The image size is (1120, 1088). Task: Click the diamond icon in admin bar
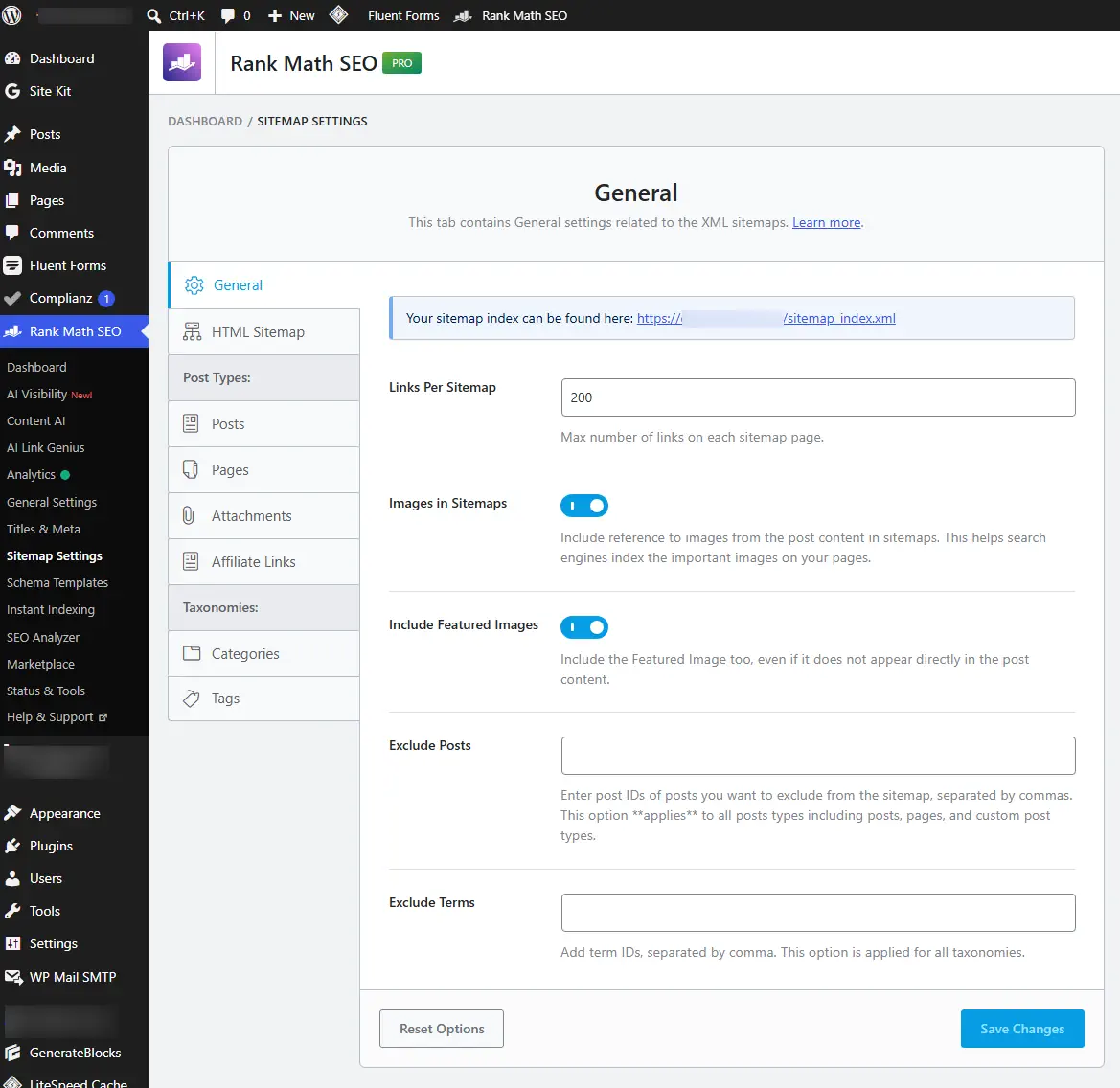tap(338, 15)
